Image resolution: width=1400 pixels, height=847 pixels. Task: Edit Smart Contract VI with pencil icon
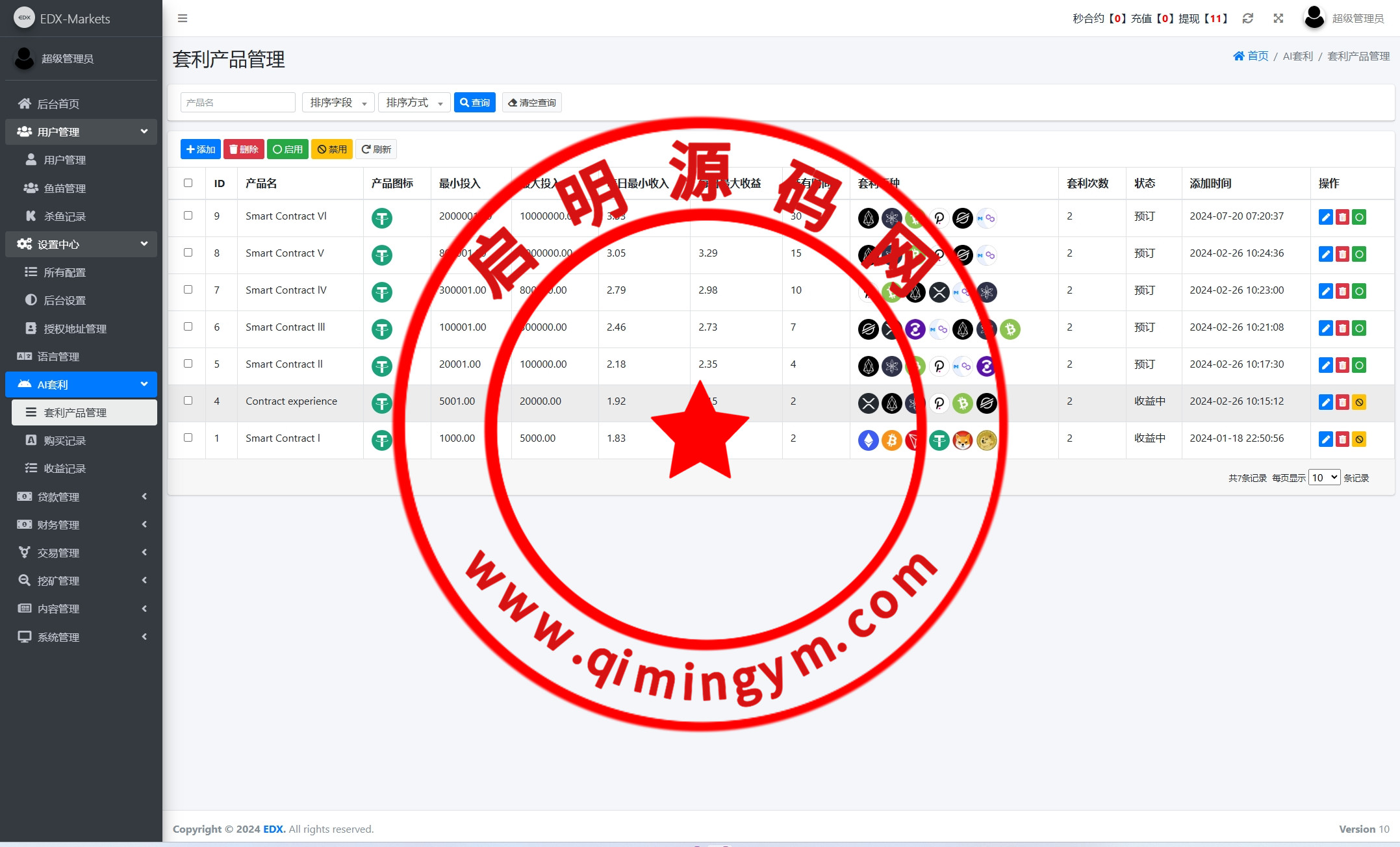tap(1325, 217)
